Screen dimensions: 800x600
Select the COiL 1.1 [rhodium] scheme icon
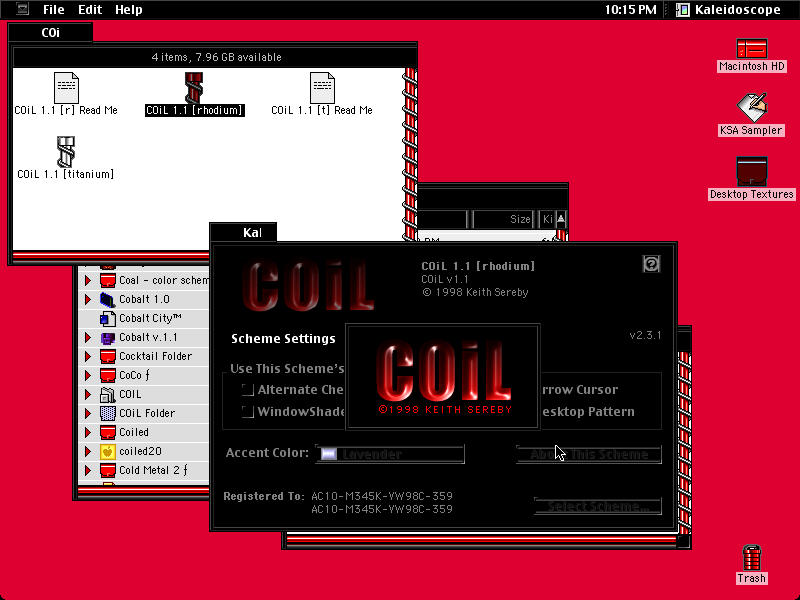click(x=194, y=88)
